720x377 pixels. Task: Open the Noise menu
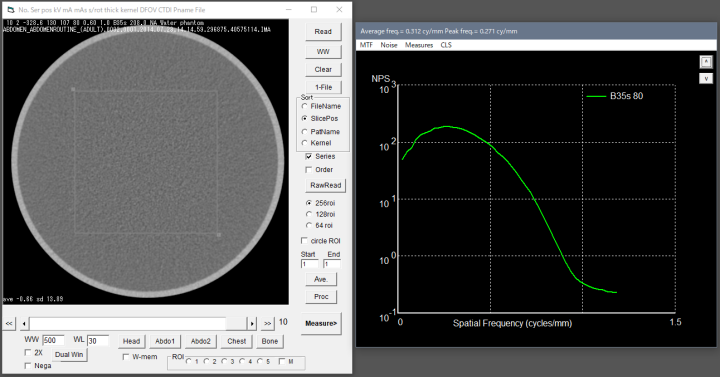click(x=389, y=45)
